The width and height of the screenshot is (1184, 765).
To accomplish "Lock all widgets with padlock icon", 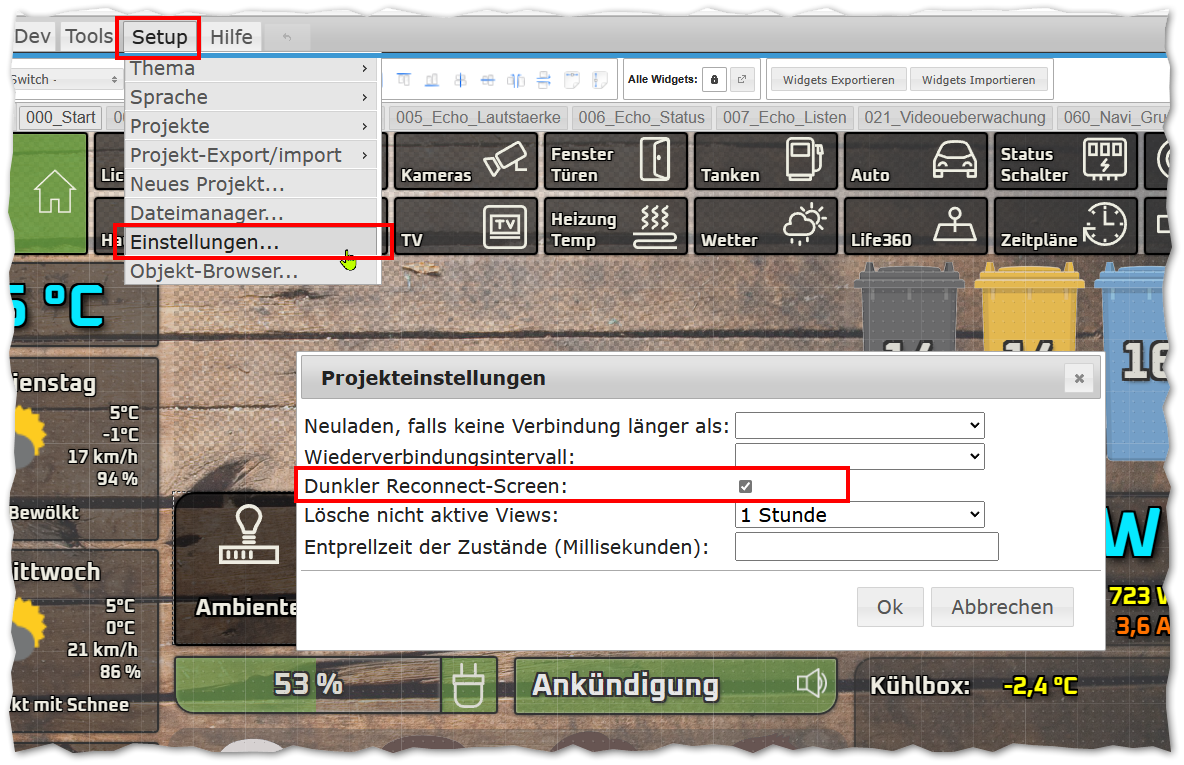I will pyautogui.click(x=714, y=79).
